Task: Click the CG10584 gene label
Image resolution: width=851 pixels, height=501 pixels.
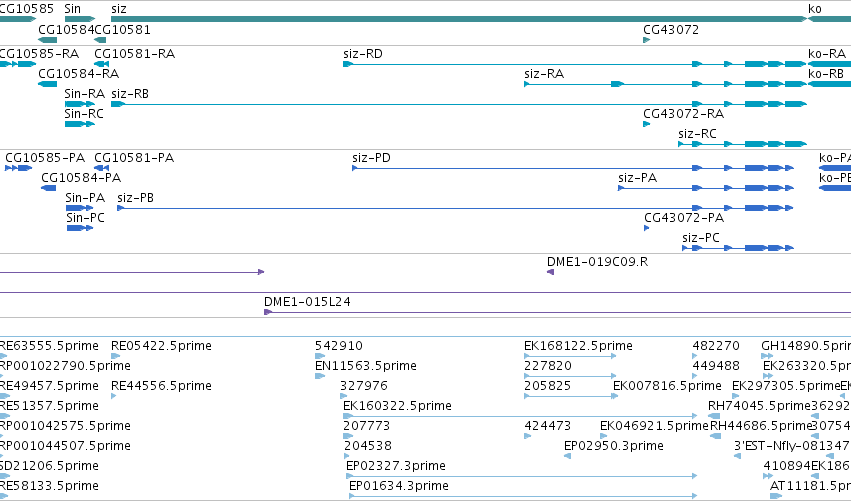Action: point(66,30)
